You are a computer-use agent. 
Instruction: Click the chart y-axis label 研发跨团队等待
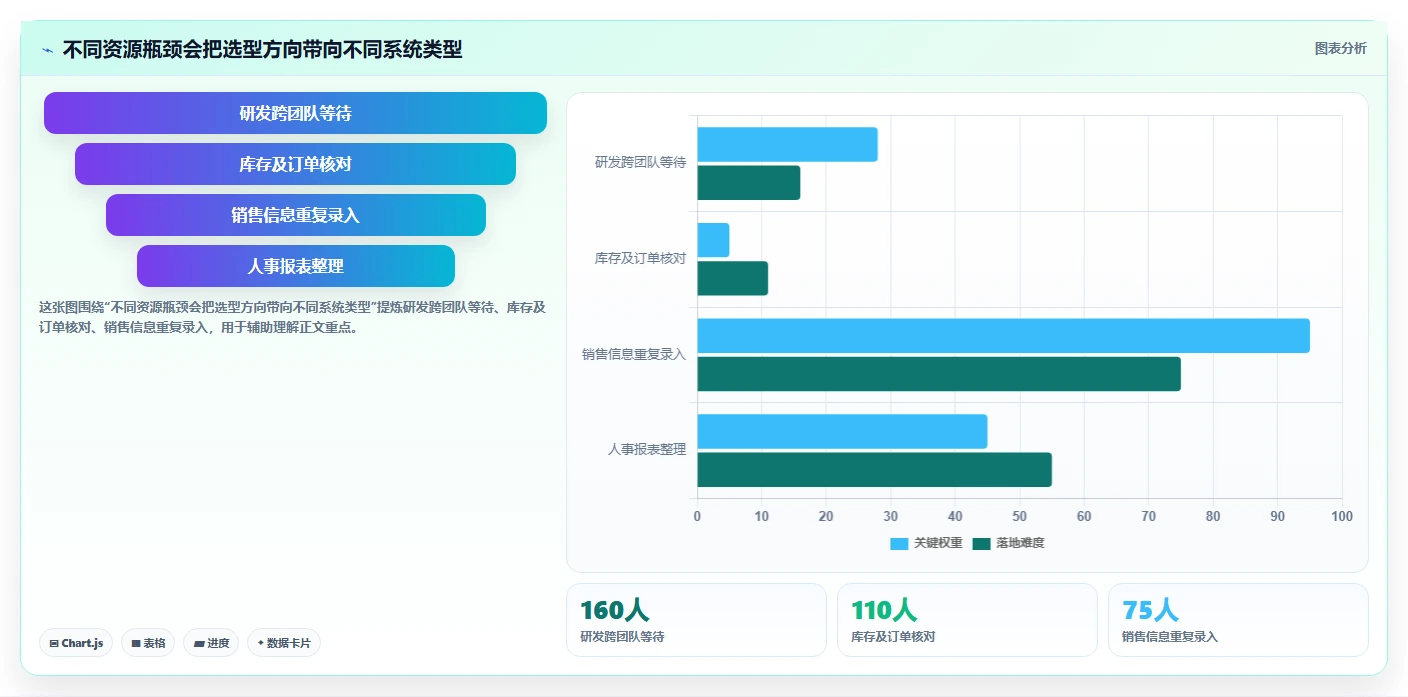640,162
